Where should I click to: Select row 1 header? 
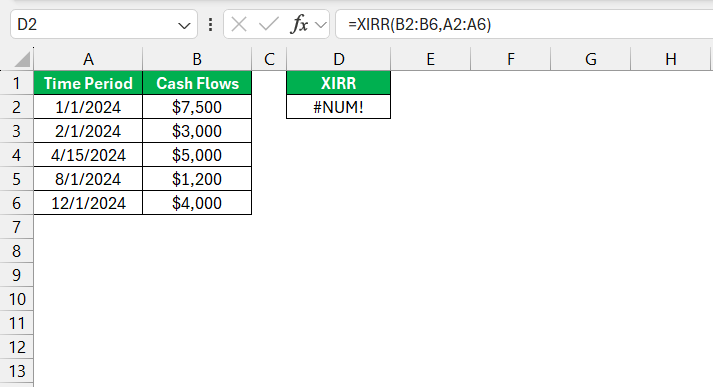click(x=16, y=83)
